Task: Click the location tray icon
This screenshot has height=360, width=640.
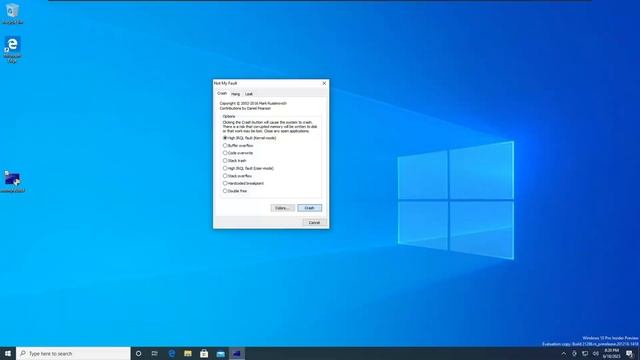Action: coord(574,353)
